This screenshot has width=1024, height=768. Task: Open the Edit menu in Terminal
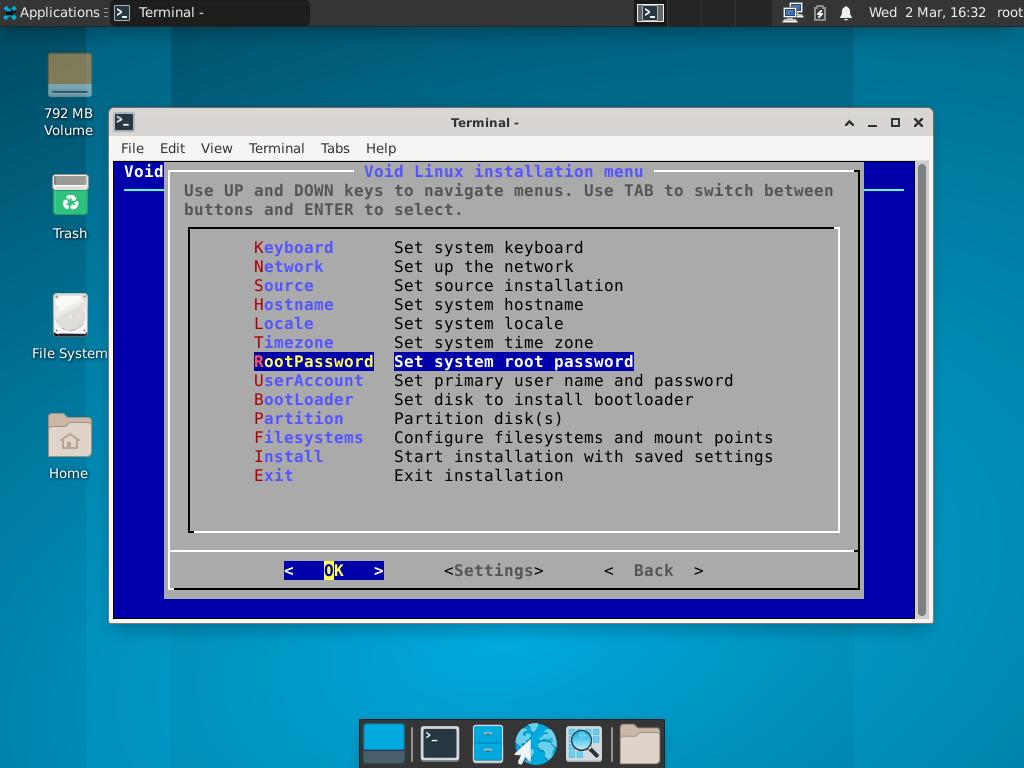click(172, 148)
